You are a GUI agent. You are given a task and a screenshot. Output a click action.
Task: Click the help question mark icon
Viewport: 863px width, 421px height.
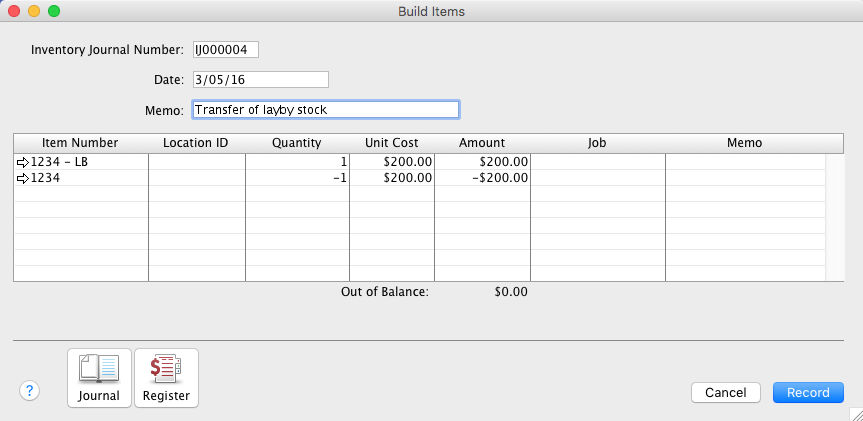30,391
